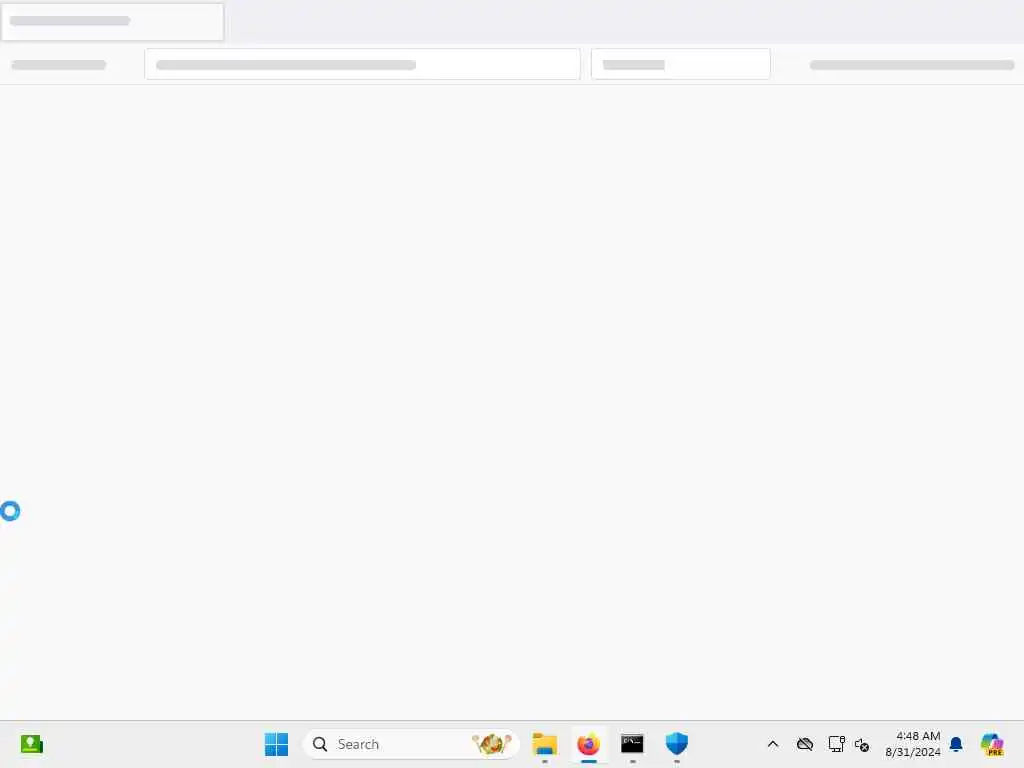The width and height of the screenshot is (1024, 768).
Task: Open Windows Security shield icon
Action: point(677,744)
